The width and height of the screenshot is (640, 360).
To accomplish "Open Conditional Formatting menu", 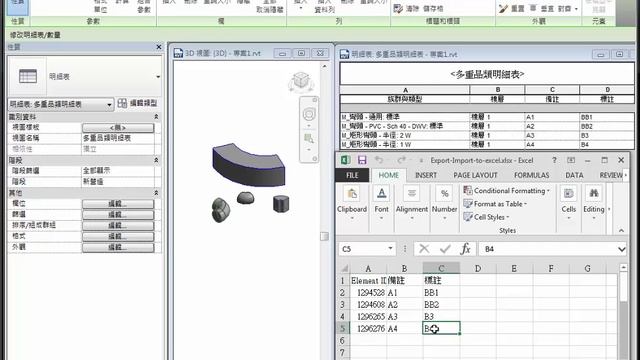I will (x=507, y=191).
